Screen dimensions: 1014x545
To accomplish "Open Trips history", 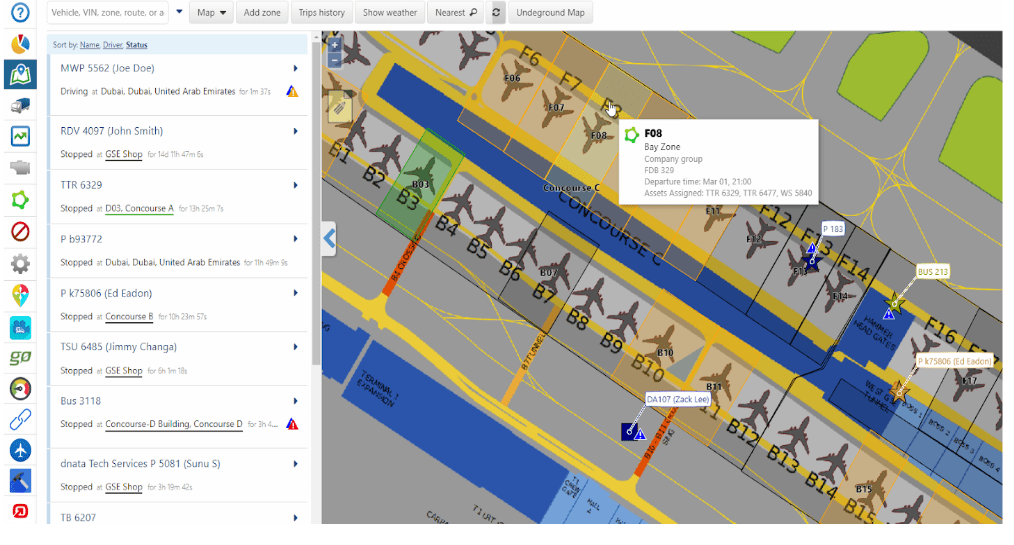I will (321, 12).
